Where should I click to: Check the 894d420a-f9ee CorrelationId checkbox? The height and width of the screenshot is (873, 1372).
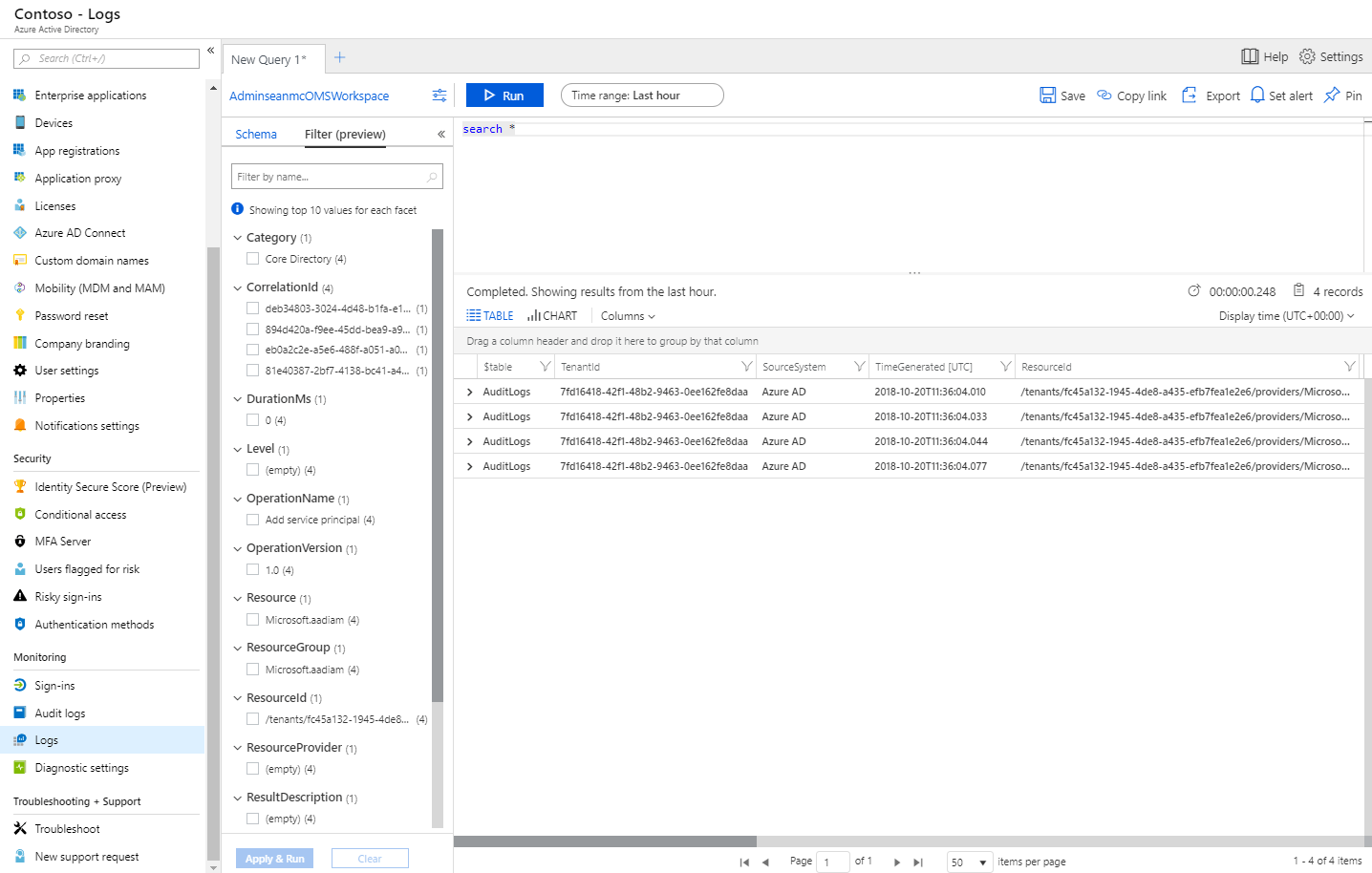coord(253,330)
